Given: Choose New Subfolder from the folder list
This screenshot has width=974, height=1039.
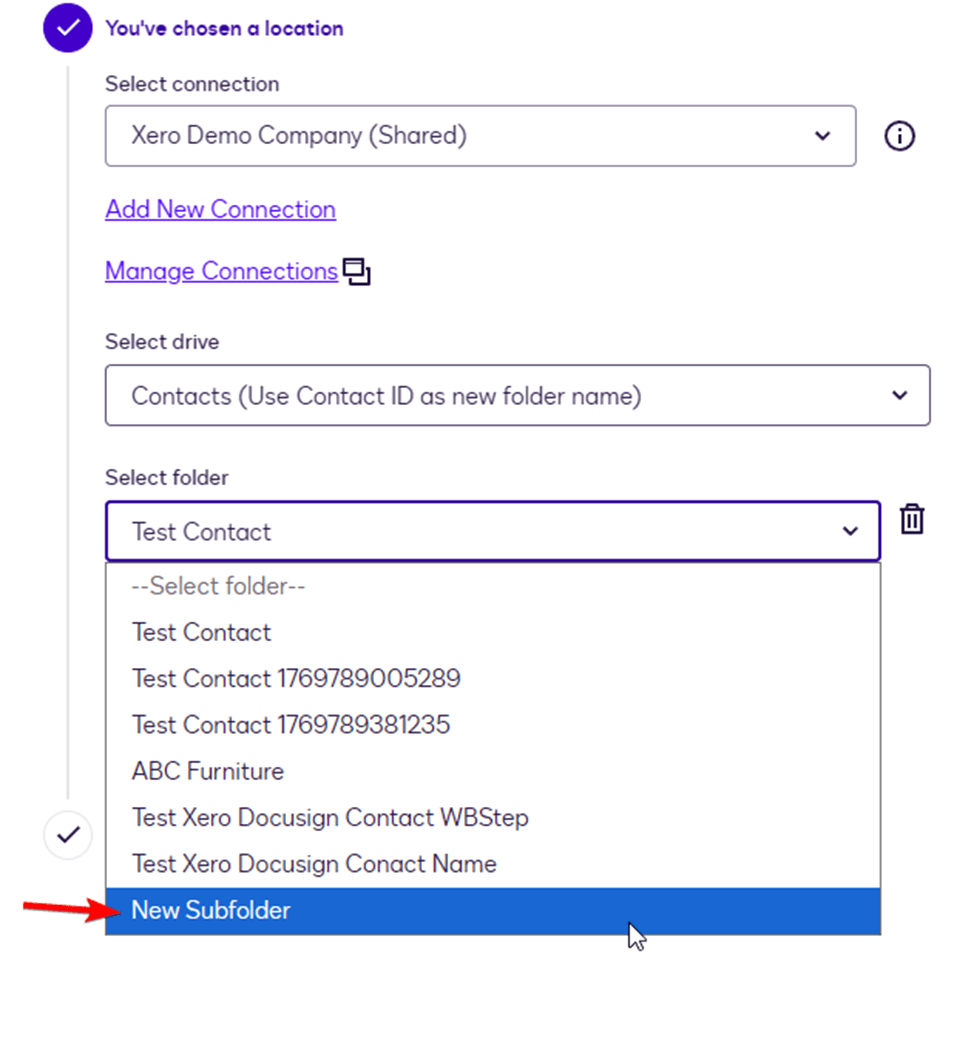Looking at the screenshot, I should pyautogui.click(x=211, y=911).
